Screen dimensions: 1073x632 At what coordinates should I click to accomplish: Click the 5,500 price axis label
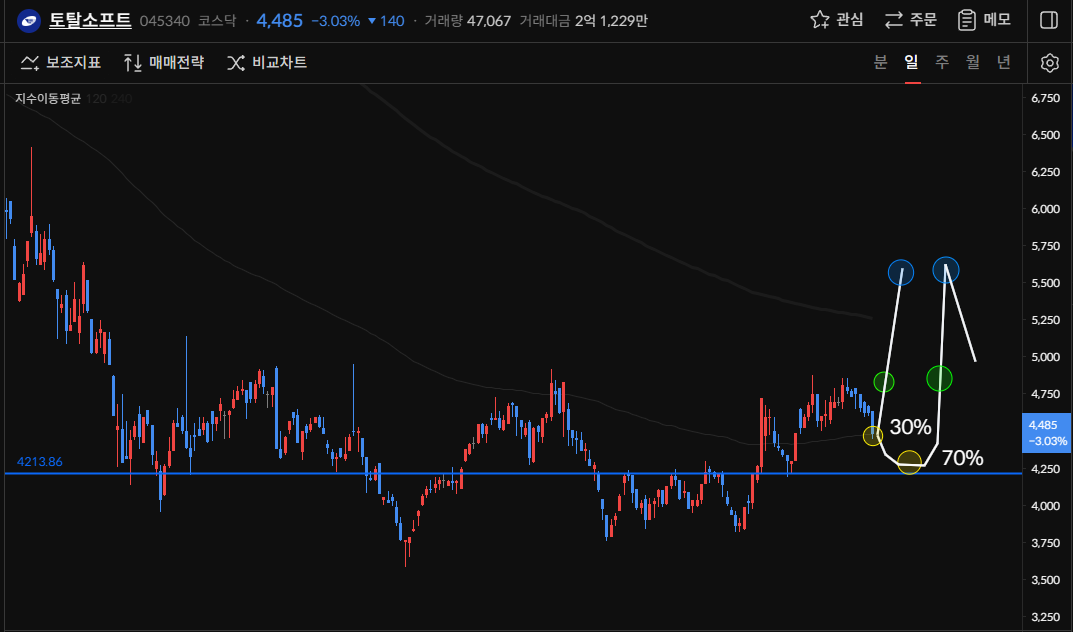[x=1046, y=283]
